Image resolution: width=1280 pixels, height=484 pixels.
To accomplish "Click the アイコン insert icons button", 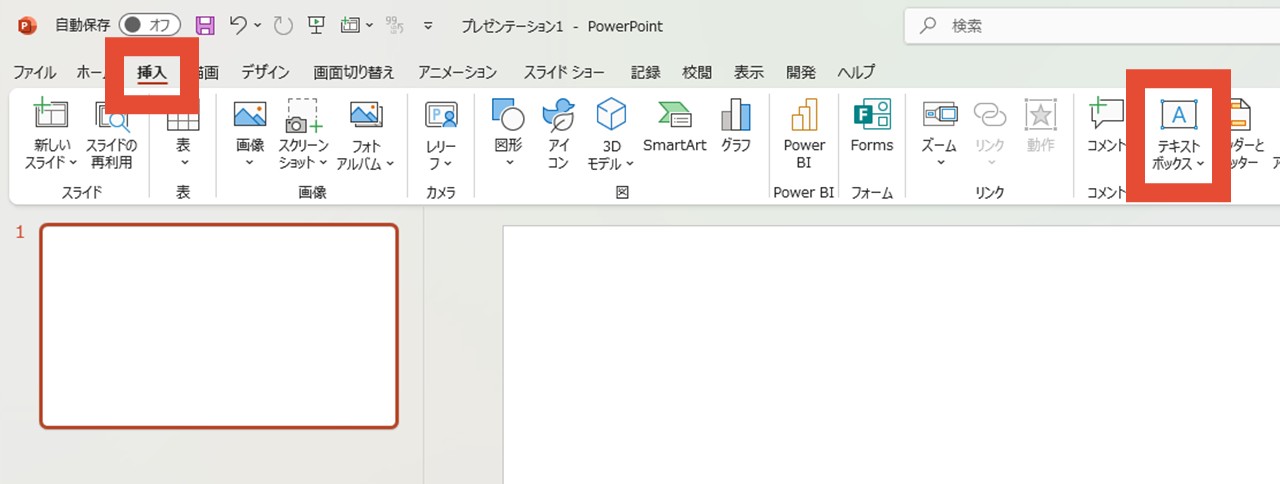I will tap(558, 135).
